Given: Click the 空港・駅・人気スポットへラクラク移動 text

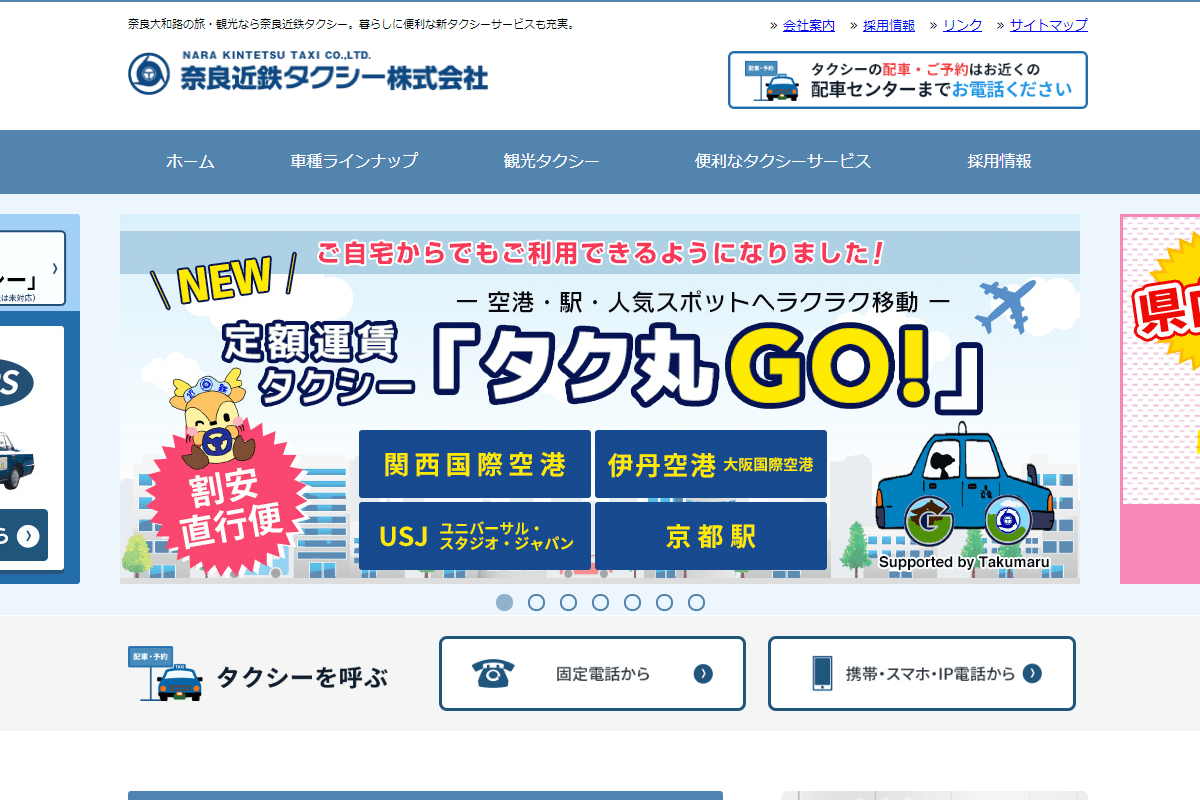Looking at the screenshot, I should click(x=702, y=300).
